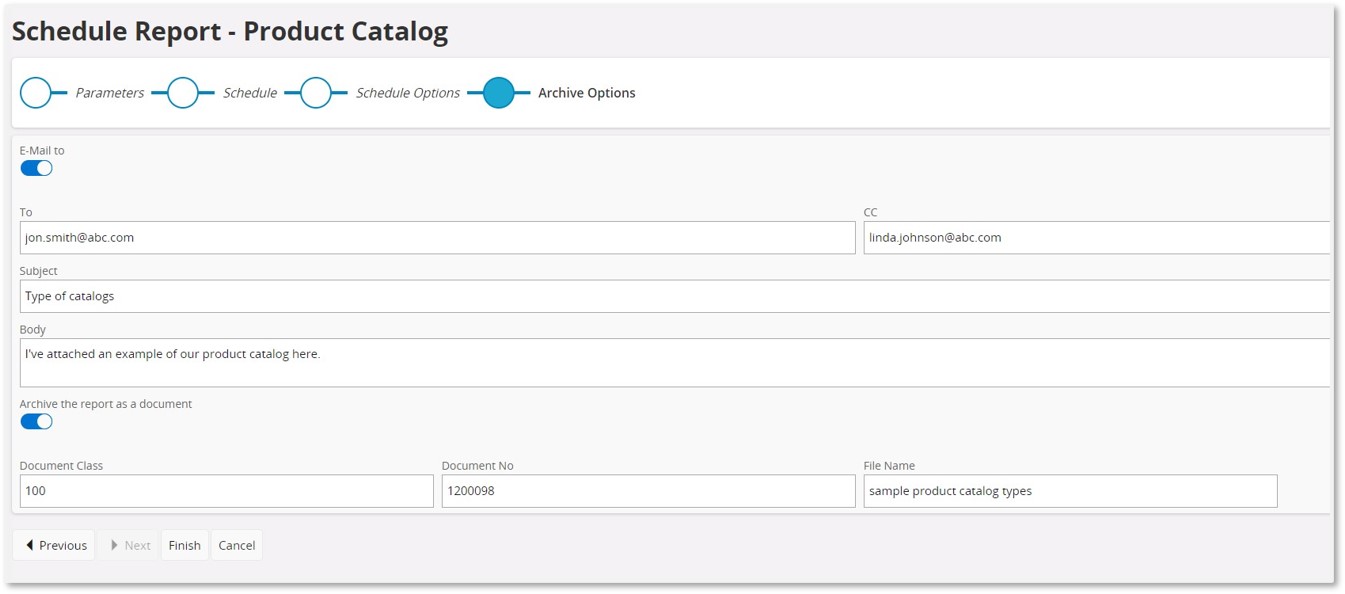The image size is (1345, 594).
Task: Click the filled Archive Options step circle
Action: click(x=498, y=93)
